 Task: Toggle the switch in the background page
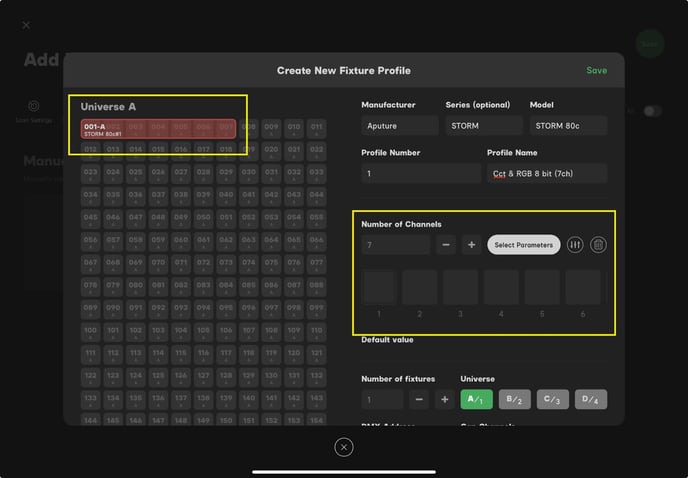(652, 111)
